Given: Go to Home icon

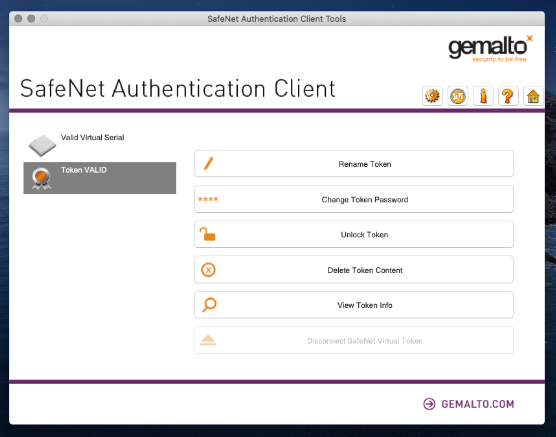Looking at the screenshot, I should [x=533, y=96].
